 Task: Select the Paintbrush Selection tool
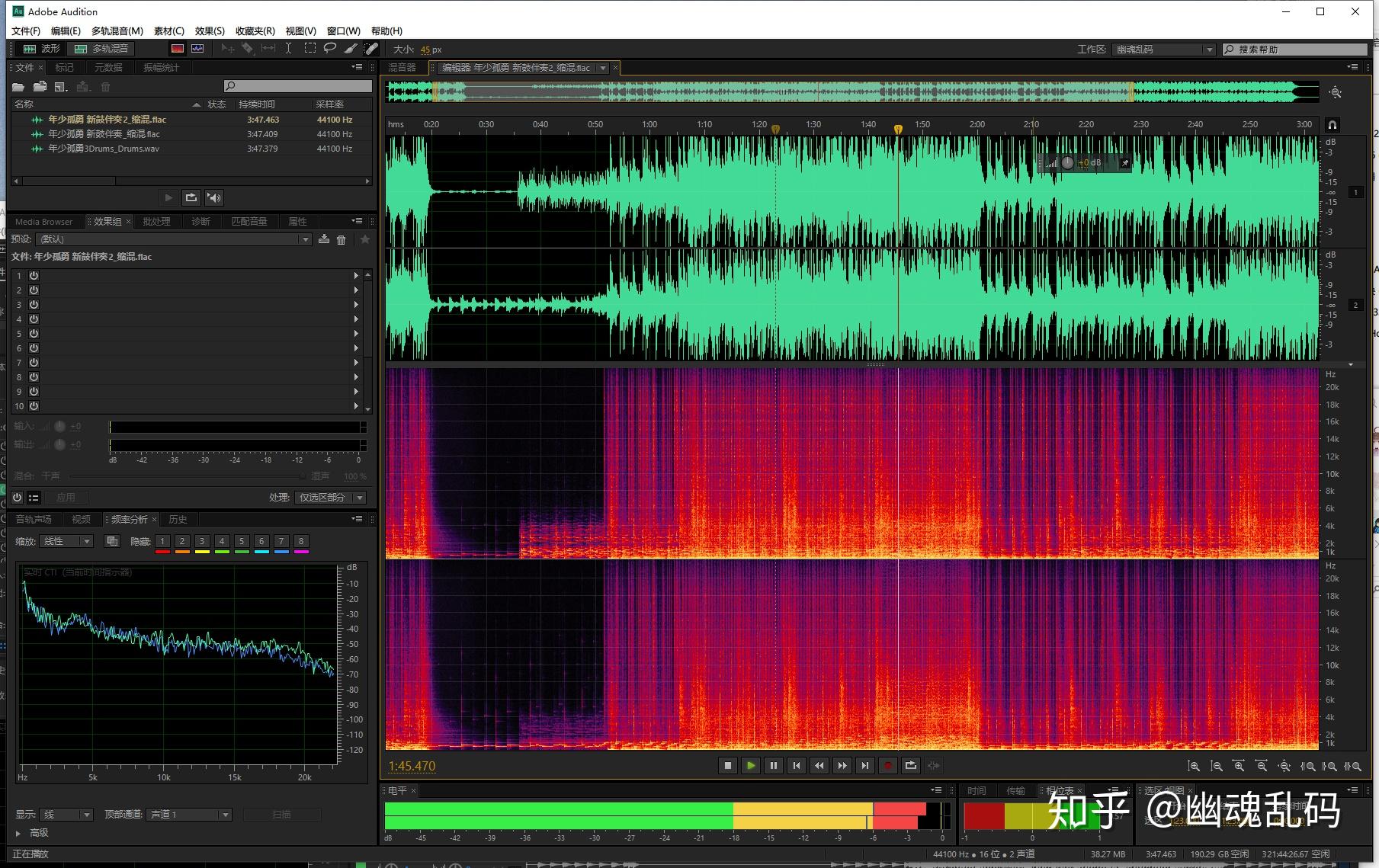click(351, 49)
